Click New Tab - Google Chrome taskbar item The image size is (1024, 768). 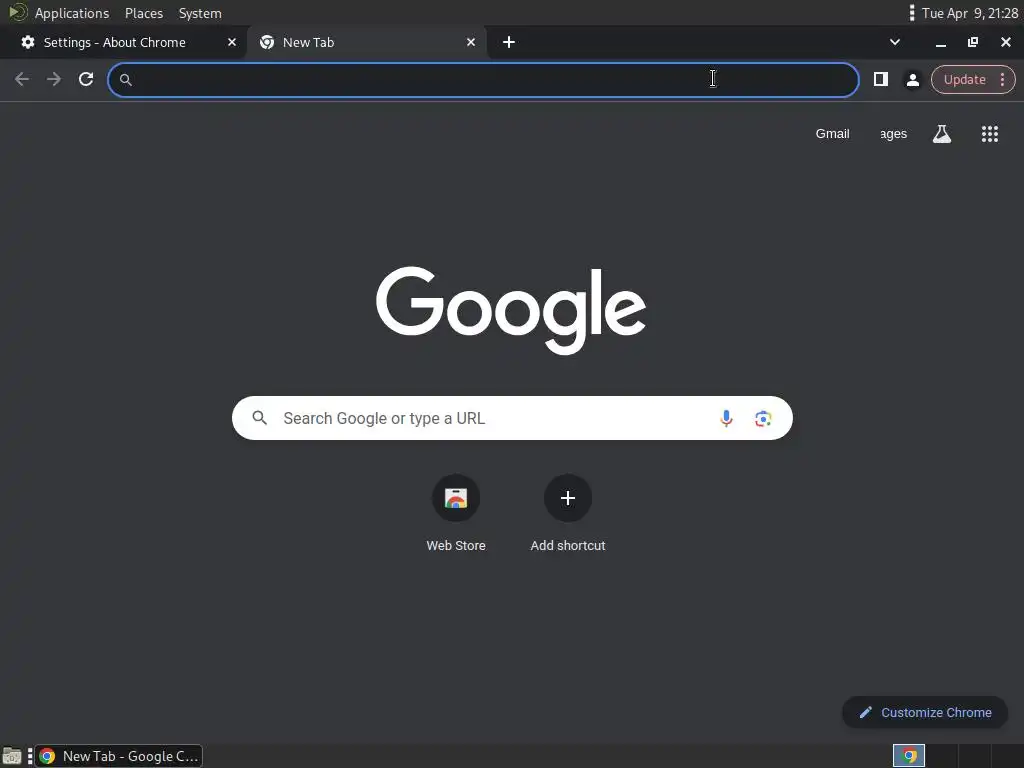click(118, 756)
